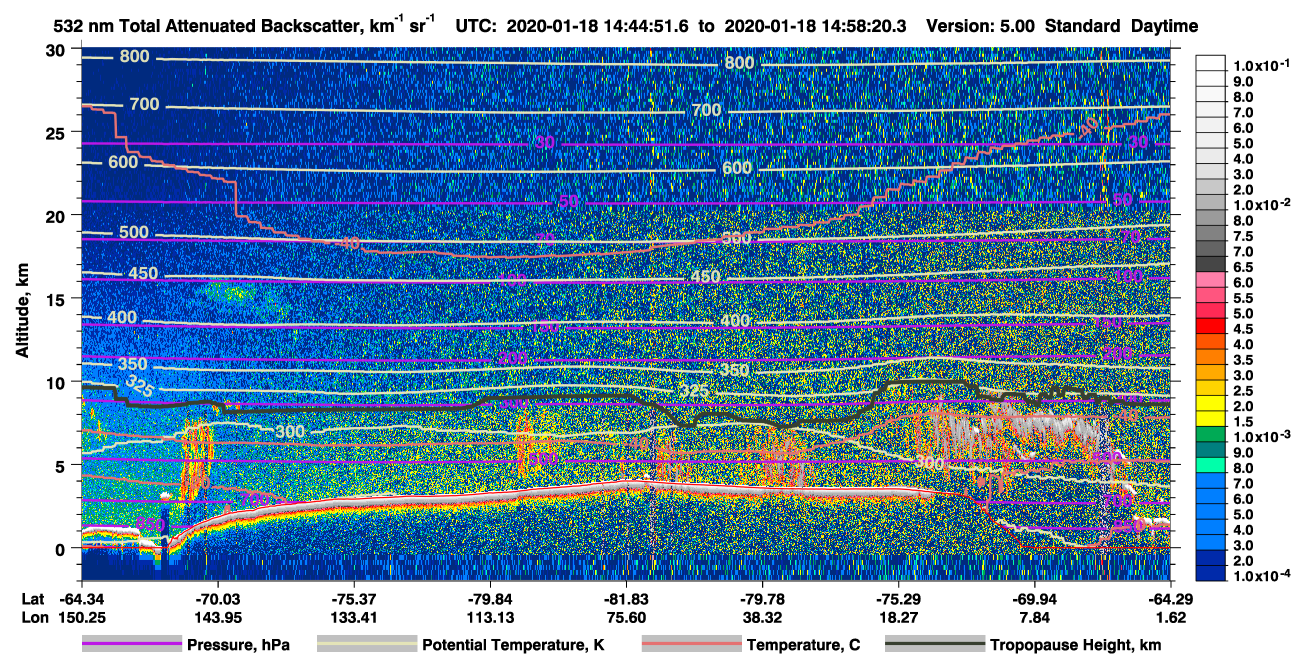
Task: Click latitude value -69.94
Action: click(1034, 599)
